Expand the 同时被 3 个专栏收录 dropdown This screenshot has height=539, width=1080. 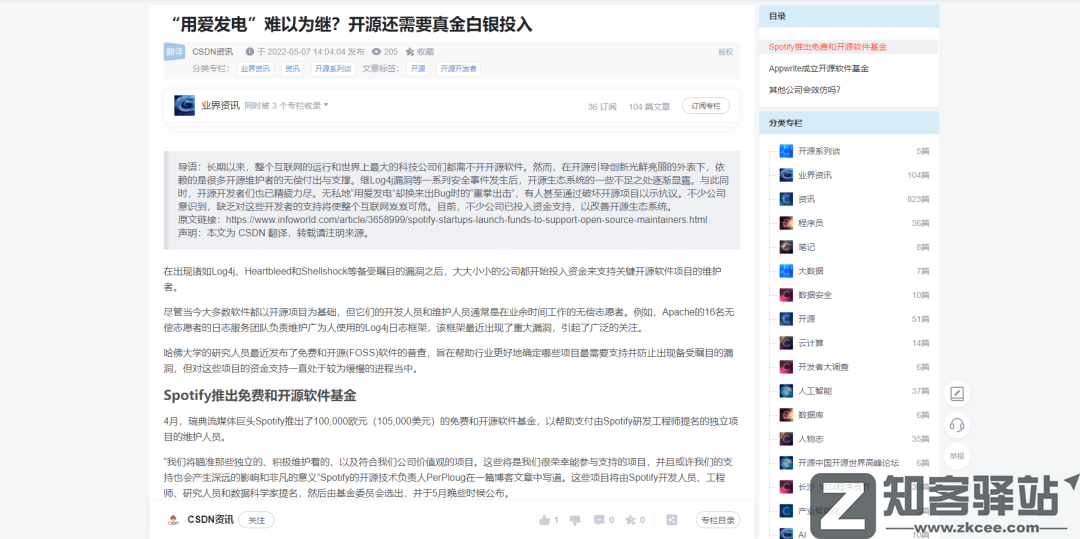click(287, 106)
